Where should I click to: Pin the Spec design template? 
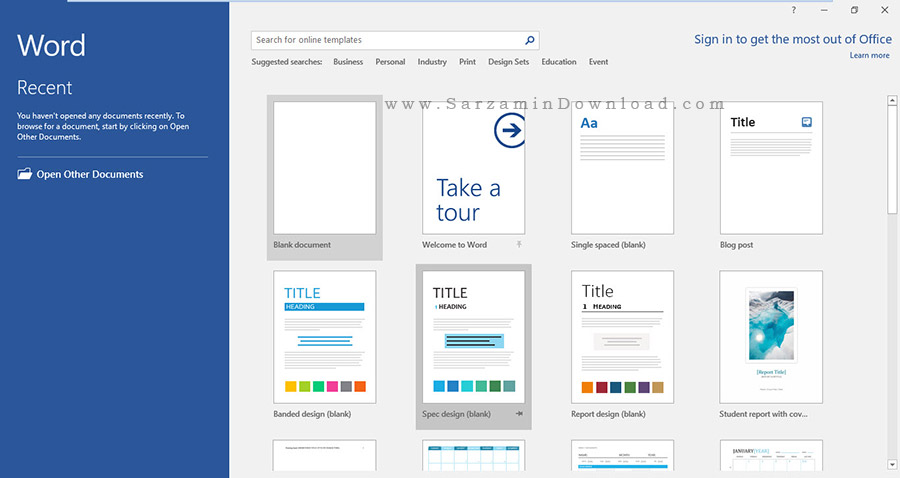pyautogui.click(x=519, y=414)
